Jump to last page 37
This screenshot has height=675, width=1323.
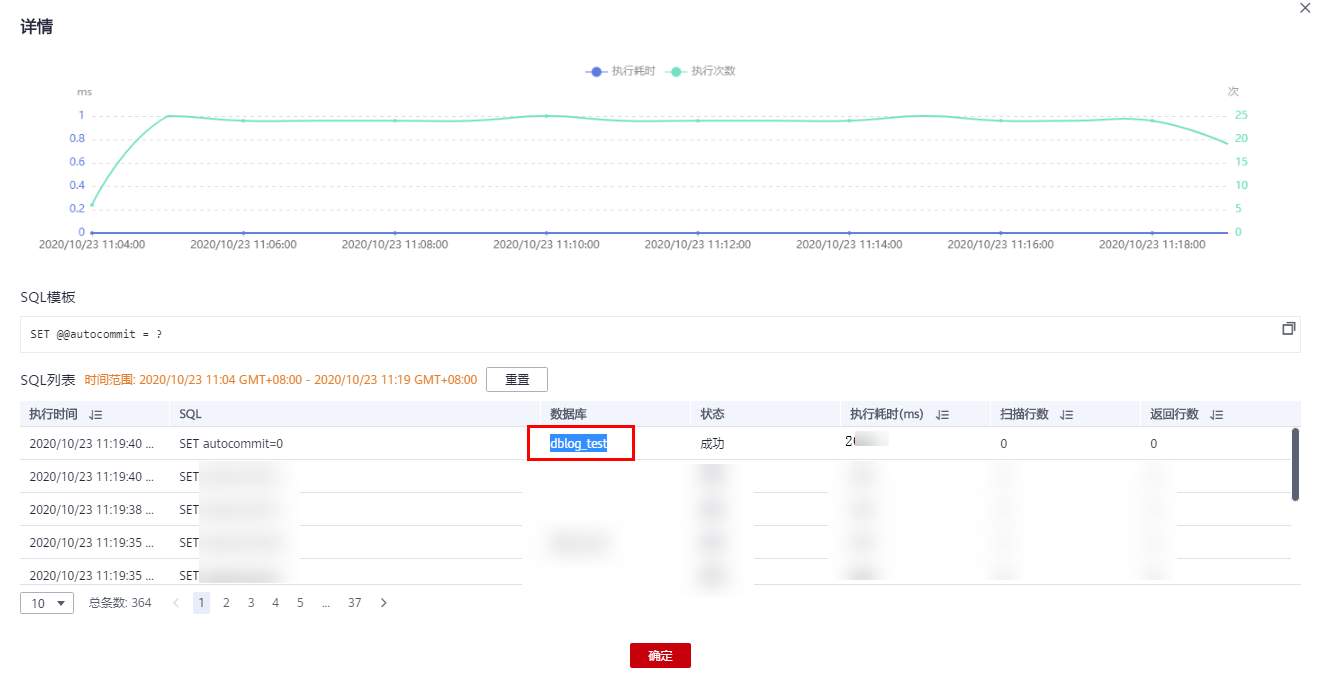[x=354, y=603]
